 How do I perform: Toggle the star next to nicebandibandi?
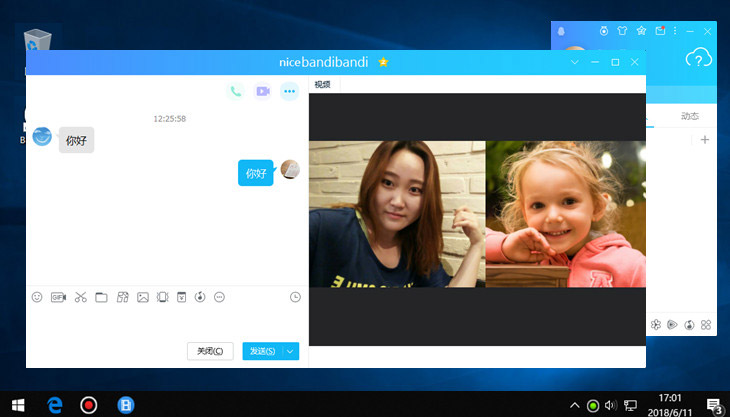[x=383, y=62]
